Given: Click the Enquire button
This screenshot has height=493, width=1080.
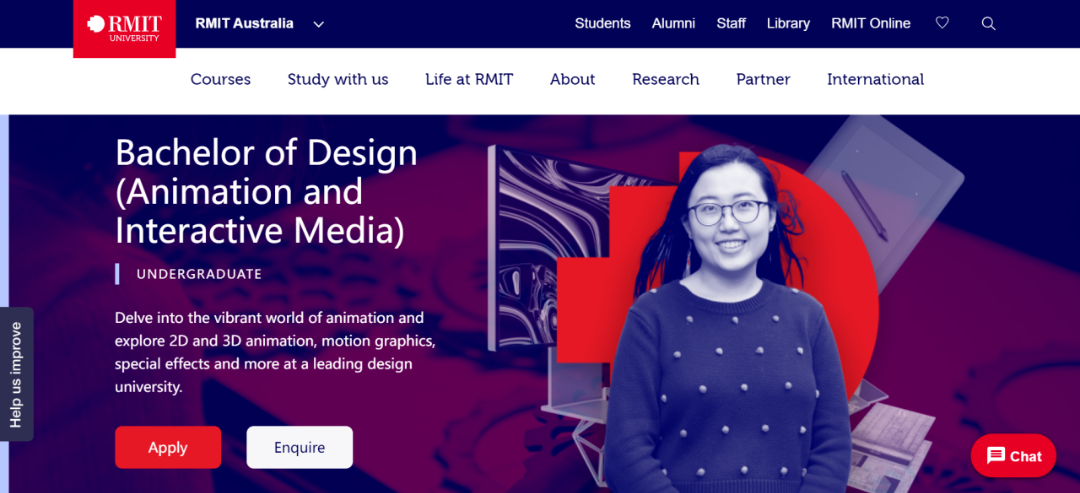Looking at the screenshot, I should [x=300, y=448].
